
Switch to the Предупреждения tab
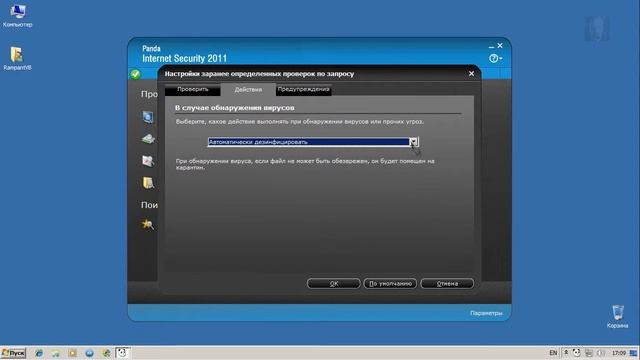point(303,89)
